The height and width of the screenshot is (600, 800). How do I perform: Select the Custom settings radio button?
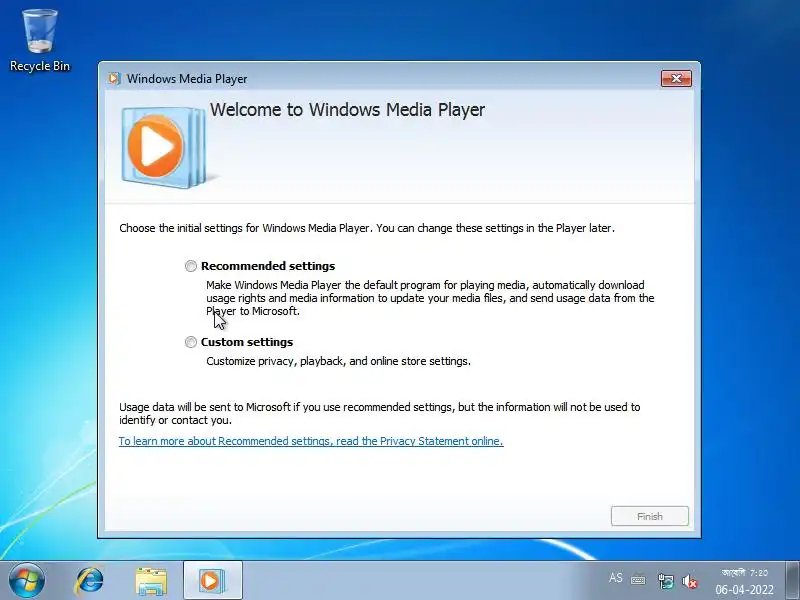click(191, 342)
